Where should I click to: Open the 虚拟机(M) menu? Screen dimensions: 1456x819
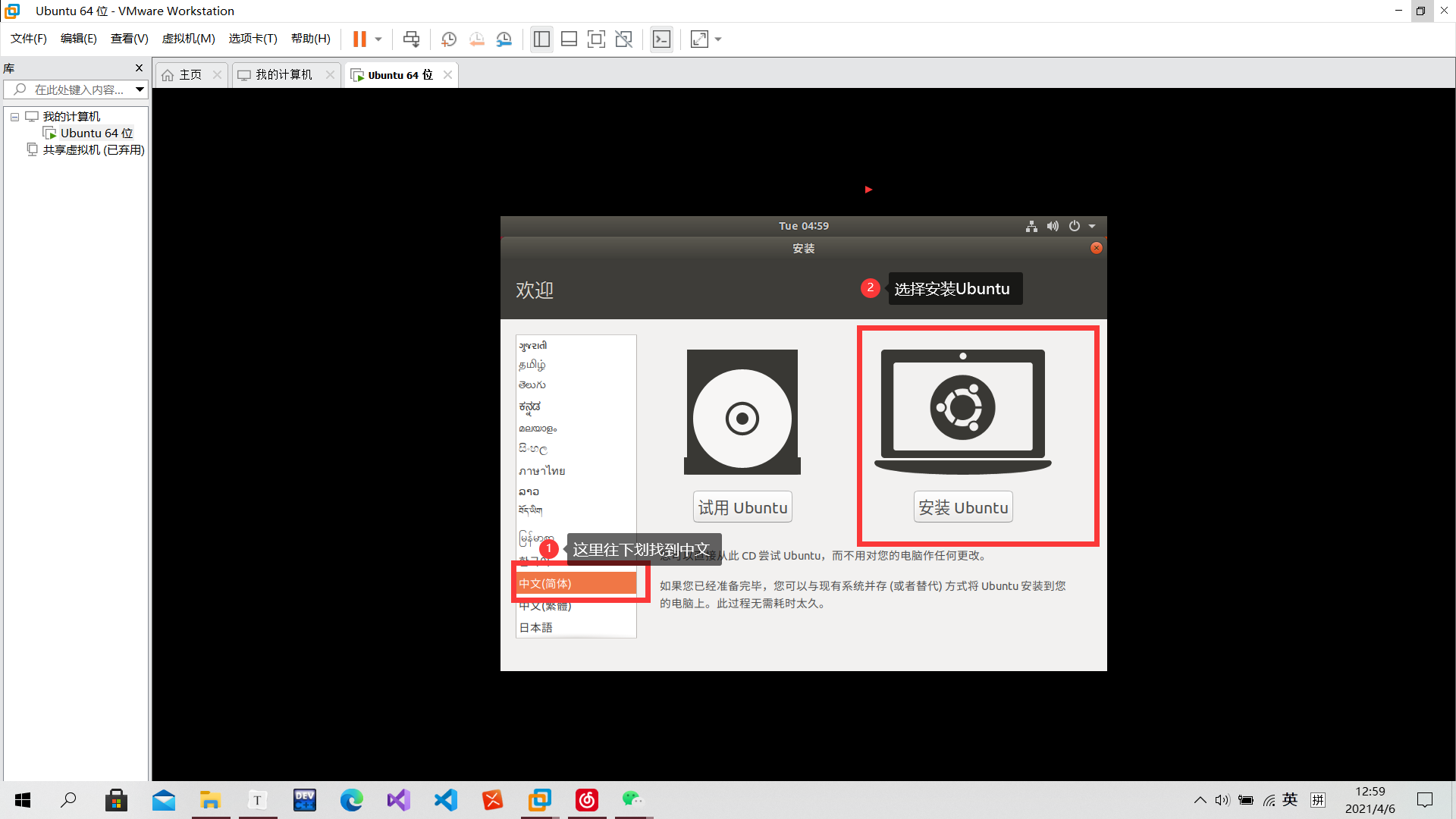pyautogui.click(x=188, y=39)
